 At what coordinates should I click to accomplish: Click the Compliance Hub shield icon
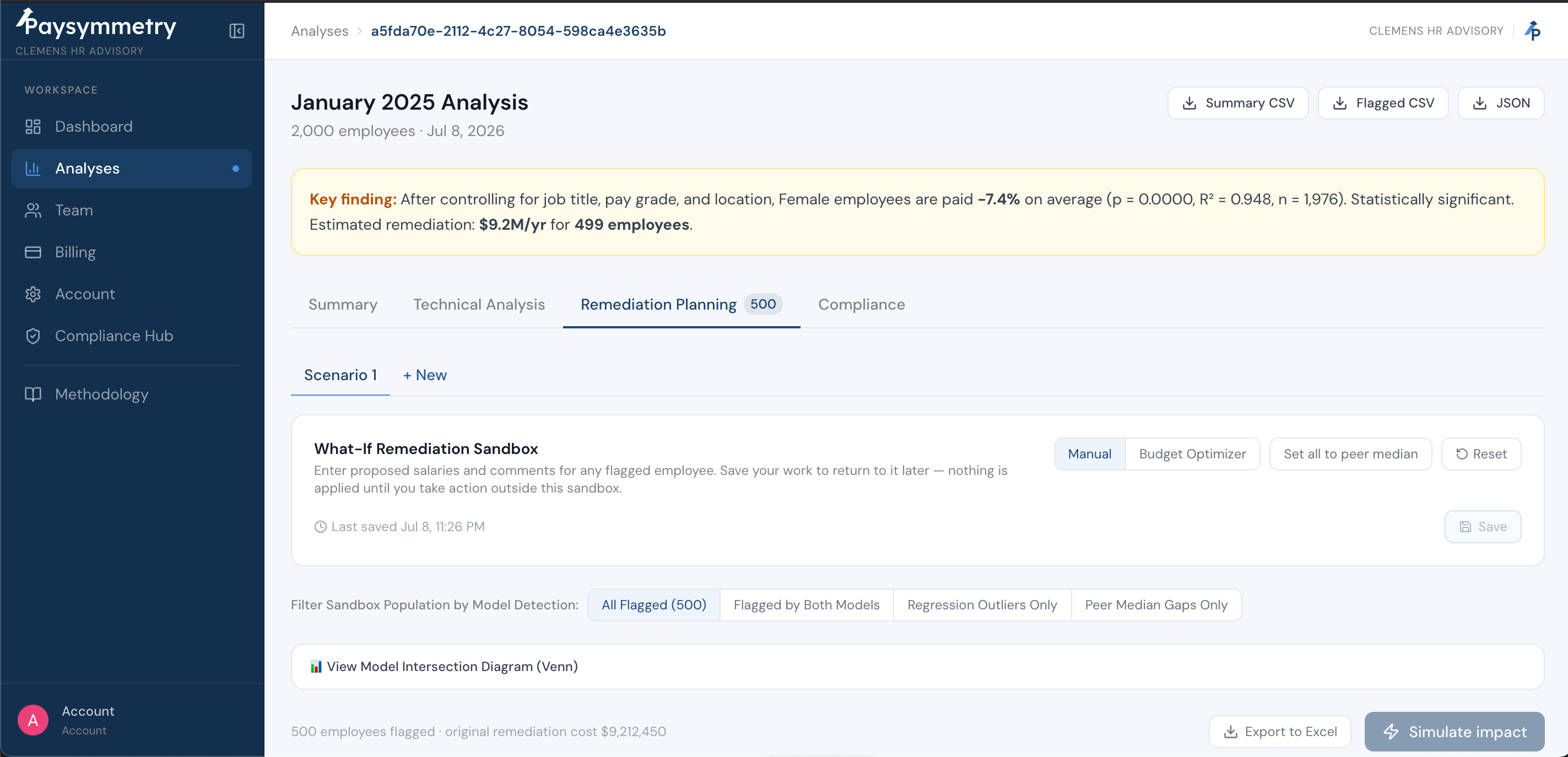click(33, 336)
